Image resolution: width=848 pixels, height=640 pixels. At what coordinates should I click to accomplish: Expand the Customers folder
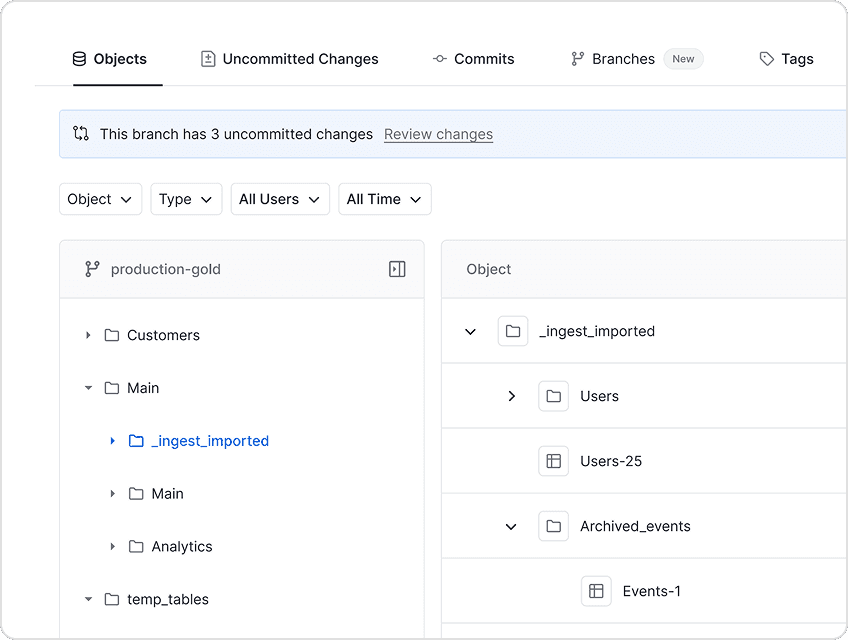click(88, 335)
